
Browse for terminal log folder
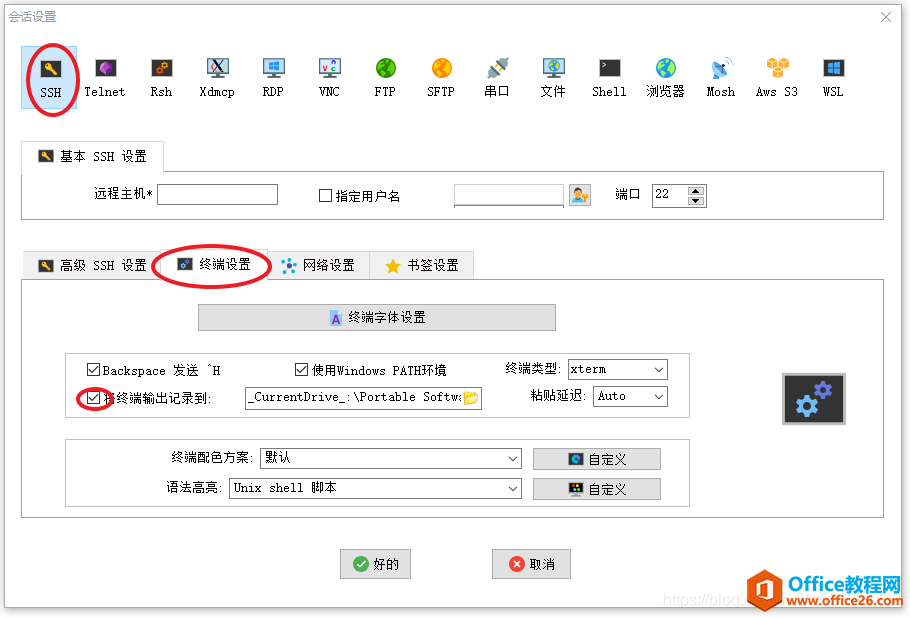pyautogui.click(x=471, y=397)
